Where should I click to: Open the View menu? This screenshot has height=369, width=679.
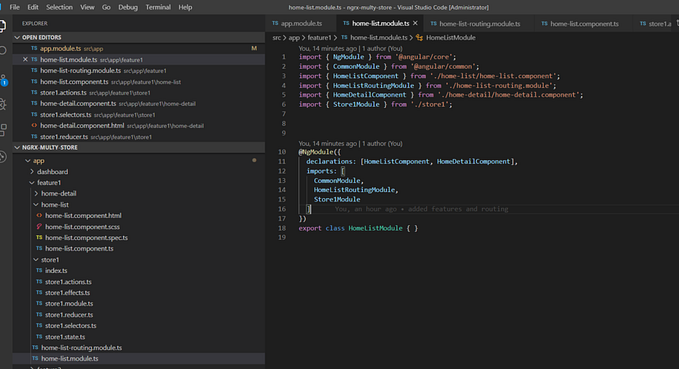87,7
